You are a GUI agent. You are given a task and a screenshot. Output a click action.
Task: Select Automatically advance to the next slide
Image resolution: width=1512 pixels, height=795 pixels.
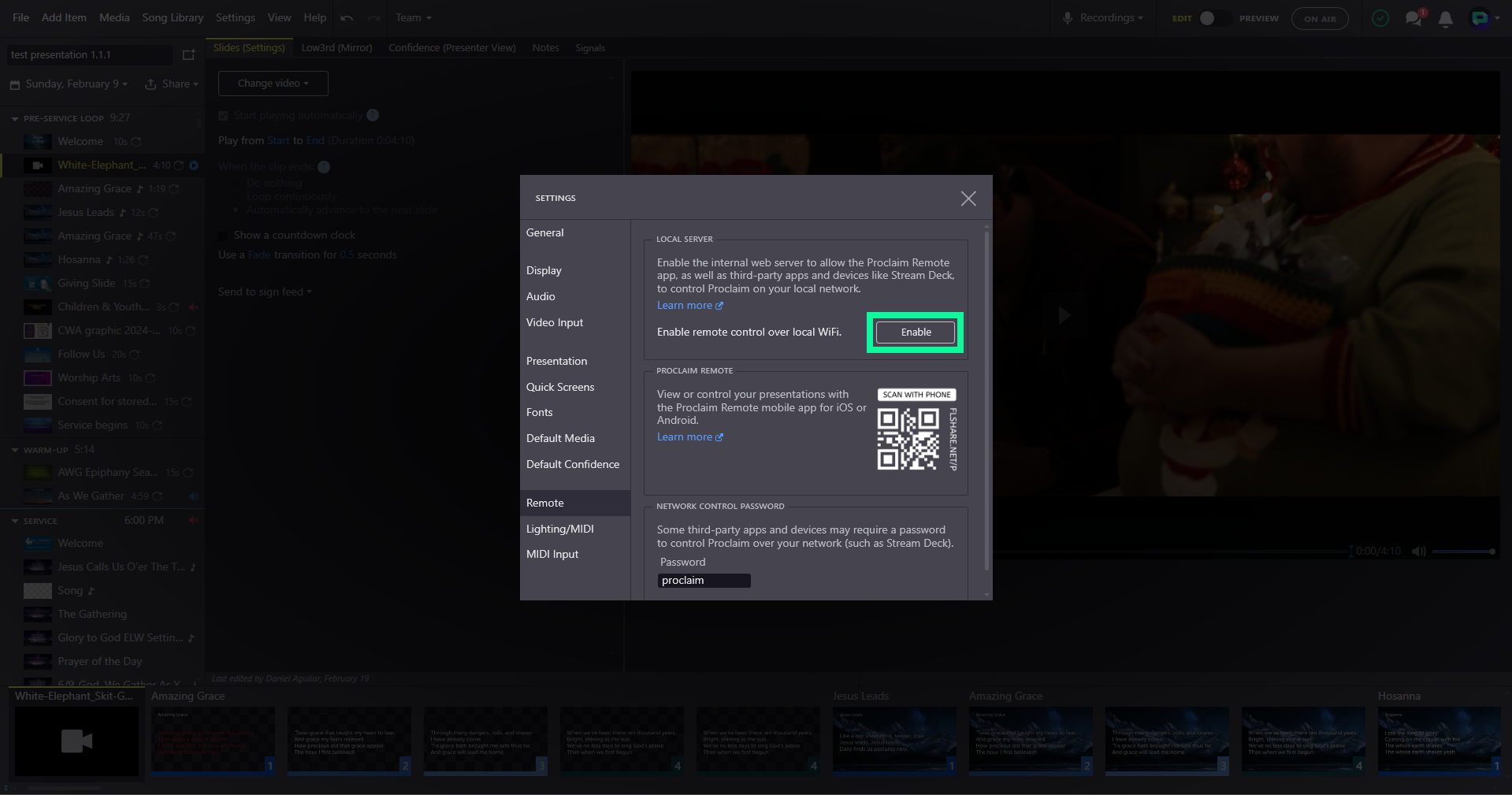(236, 210)
